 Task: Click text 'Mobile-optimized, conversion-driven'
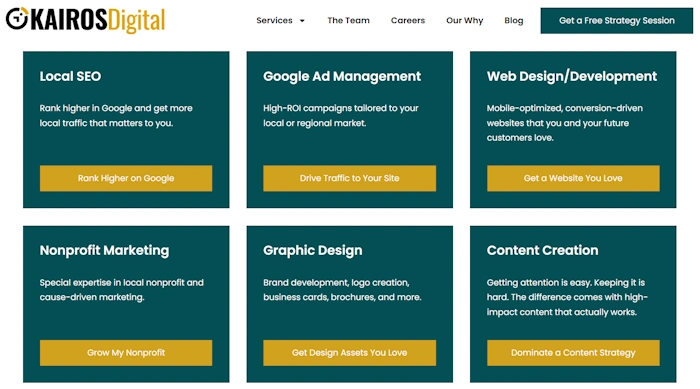565,108
